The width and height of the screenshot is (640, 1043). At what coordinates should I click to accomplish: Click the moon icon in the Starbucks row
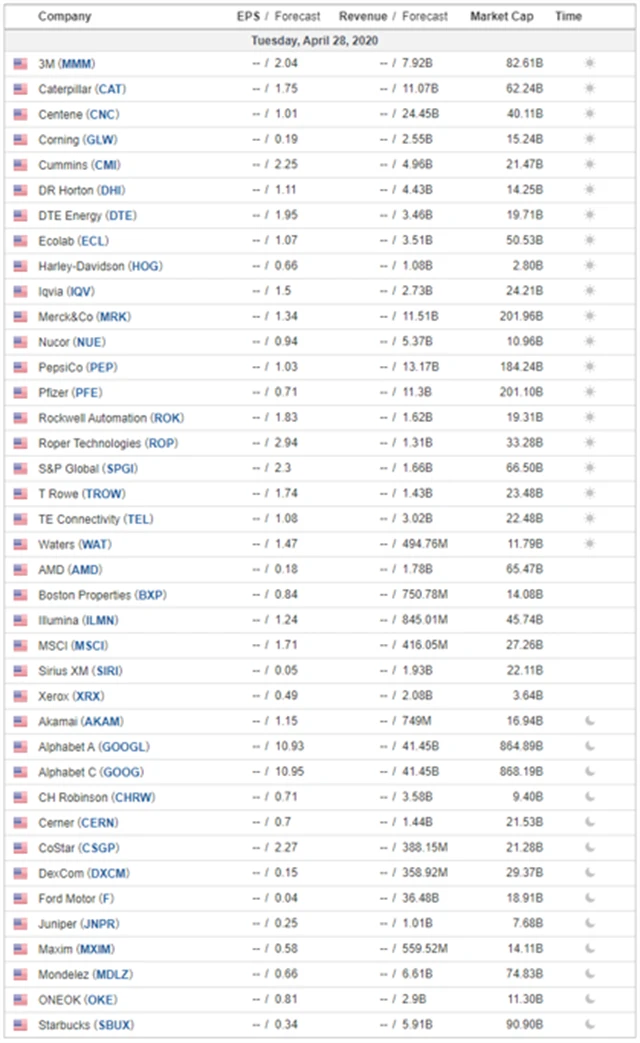590,1024
